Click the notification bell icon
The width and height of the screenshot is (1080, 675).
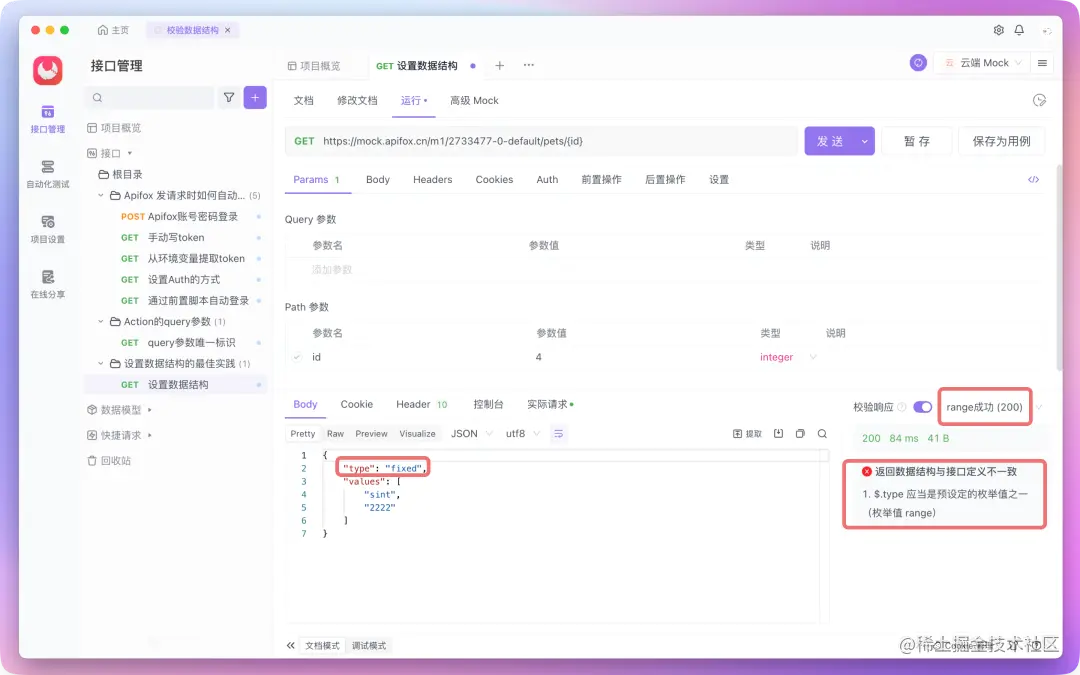1017,31
